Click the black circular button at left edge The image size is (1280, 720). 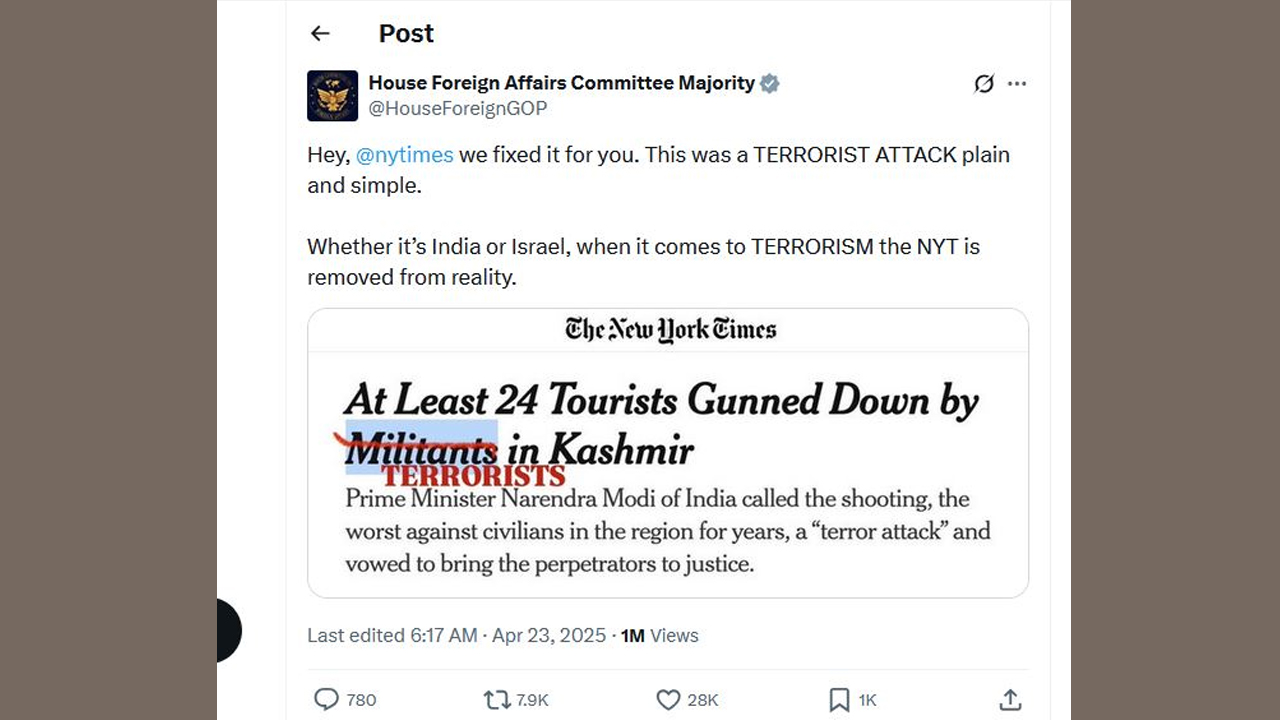coord(228,630)
